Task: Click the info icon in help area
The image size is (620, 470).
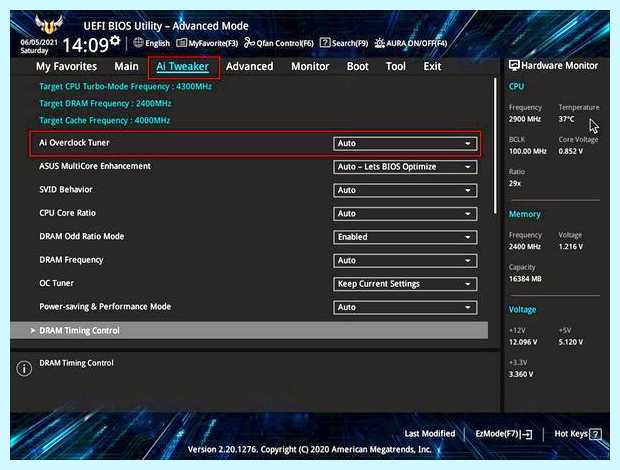Action: (x=24, y=368)
